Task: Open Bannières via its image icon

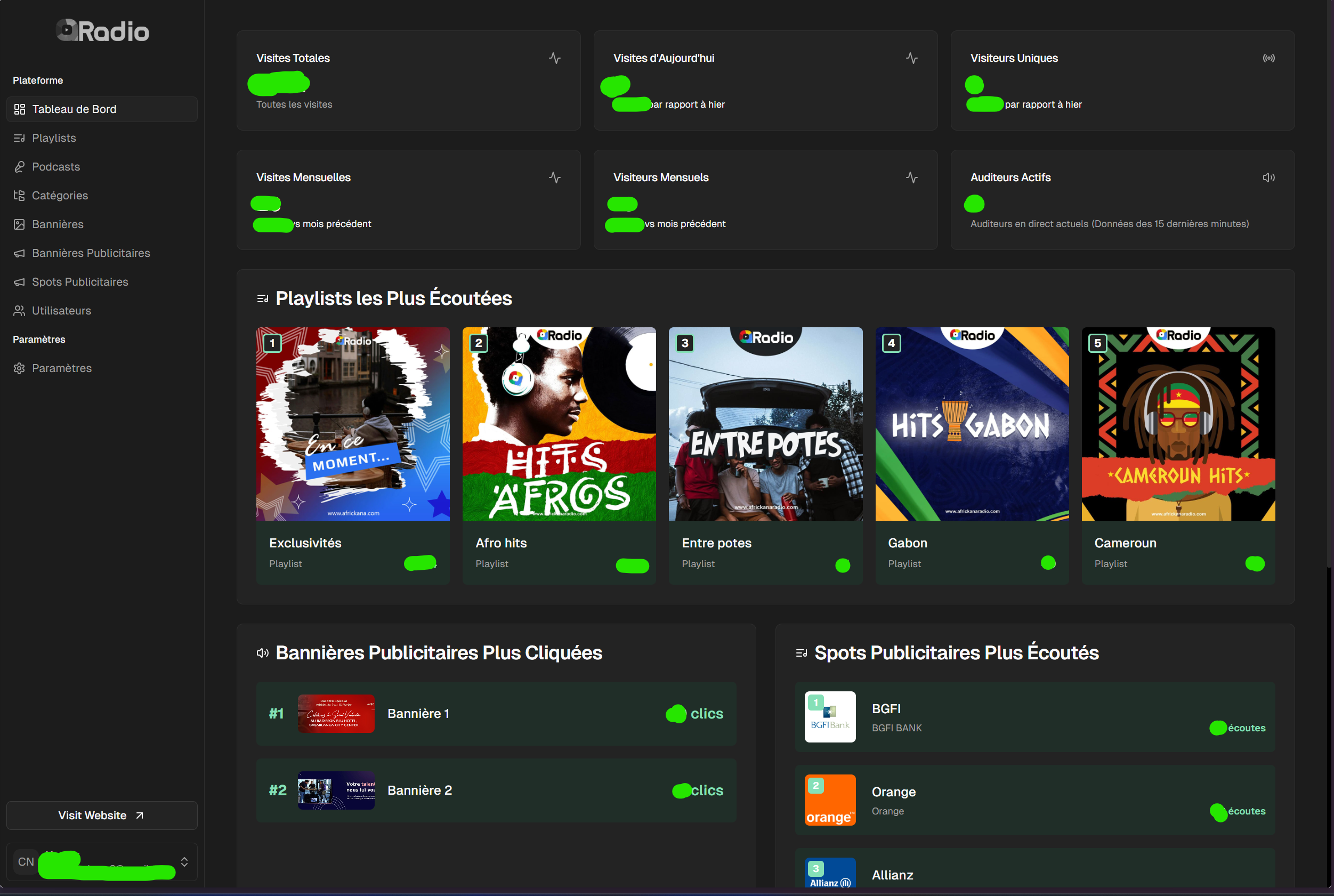Action: coord(19,224)
